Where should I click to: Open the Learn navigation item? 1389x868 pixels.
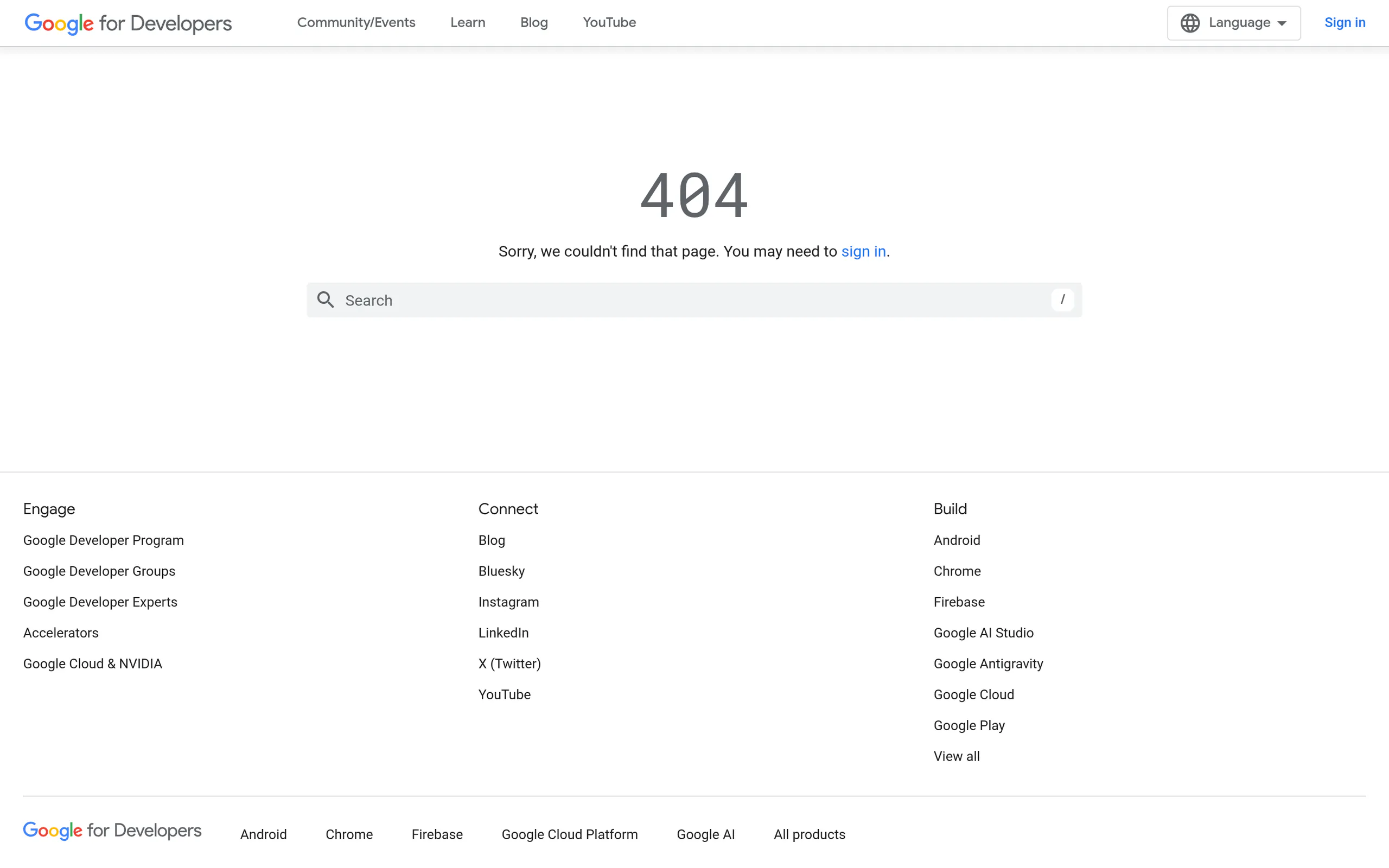(x=468, y=22)
